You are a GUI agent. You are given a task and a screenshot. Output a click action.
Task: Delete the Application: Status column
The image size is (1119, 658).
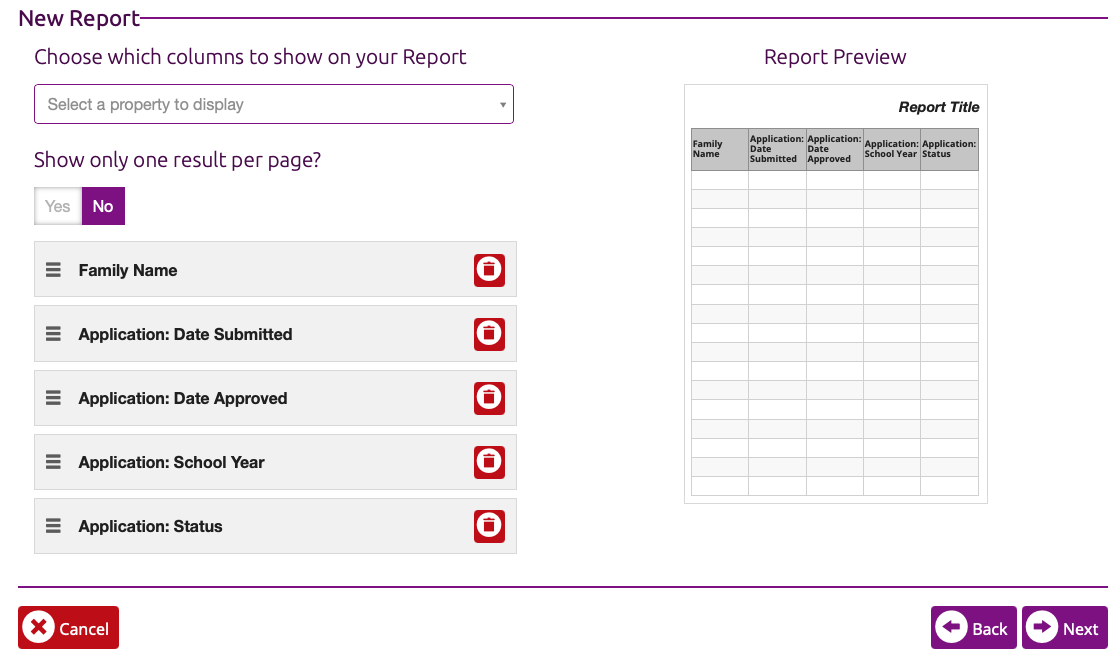pos(489,526)
